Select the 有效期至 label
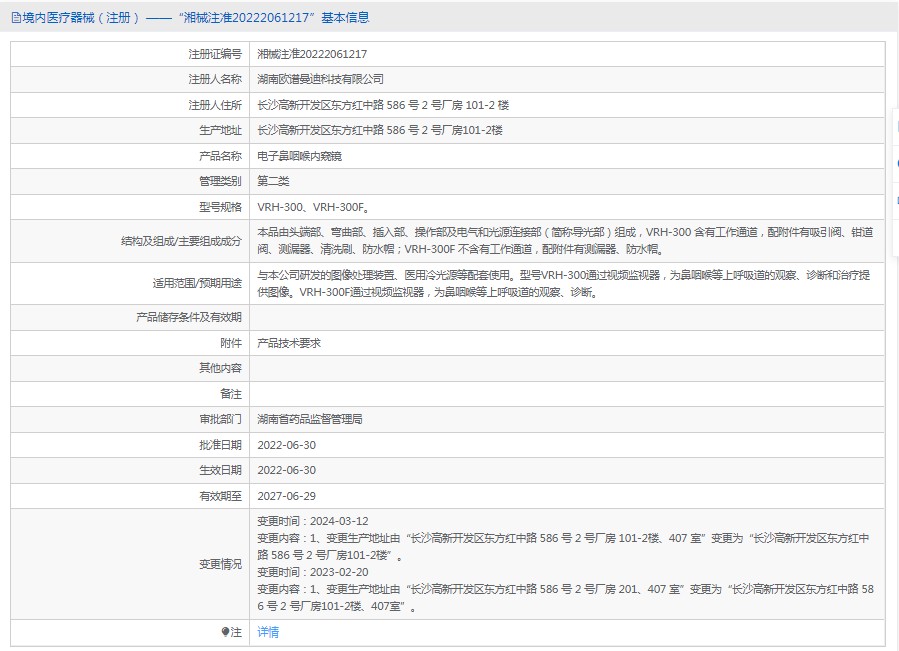This screenshot has height=651, width=899. click(220, 496)
